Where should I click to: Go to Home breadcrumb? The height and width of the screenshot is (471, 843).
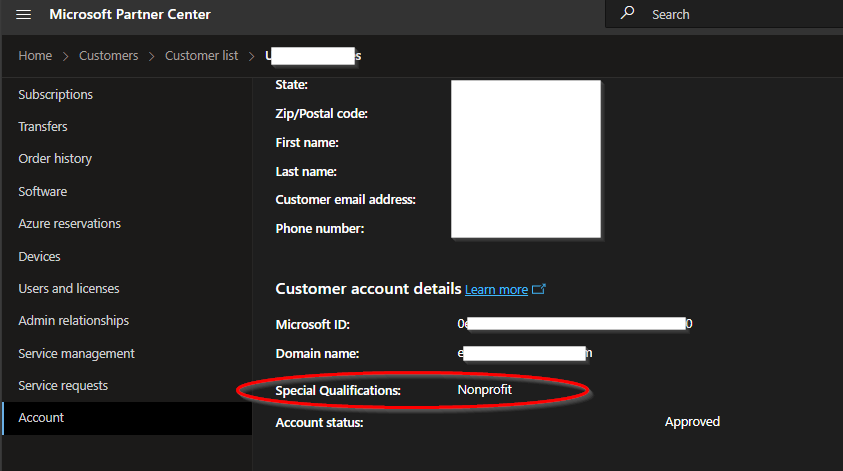click(35, 56)
